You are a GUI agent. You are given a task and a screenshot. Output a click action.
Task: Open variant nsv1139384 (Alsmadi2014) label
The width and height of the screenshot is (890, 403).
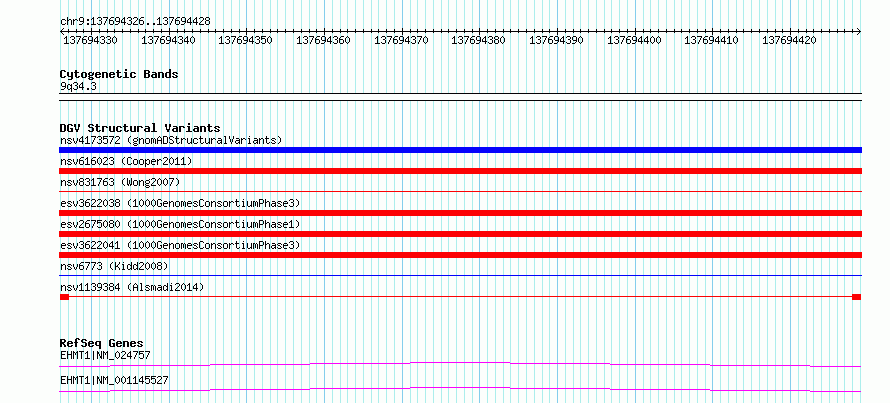click(132, 288)
